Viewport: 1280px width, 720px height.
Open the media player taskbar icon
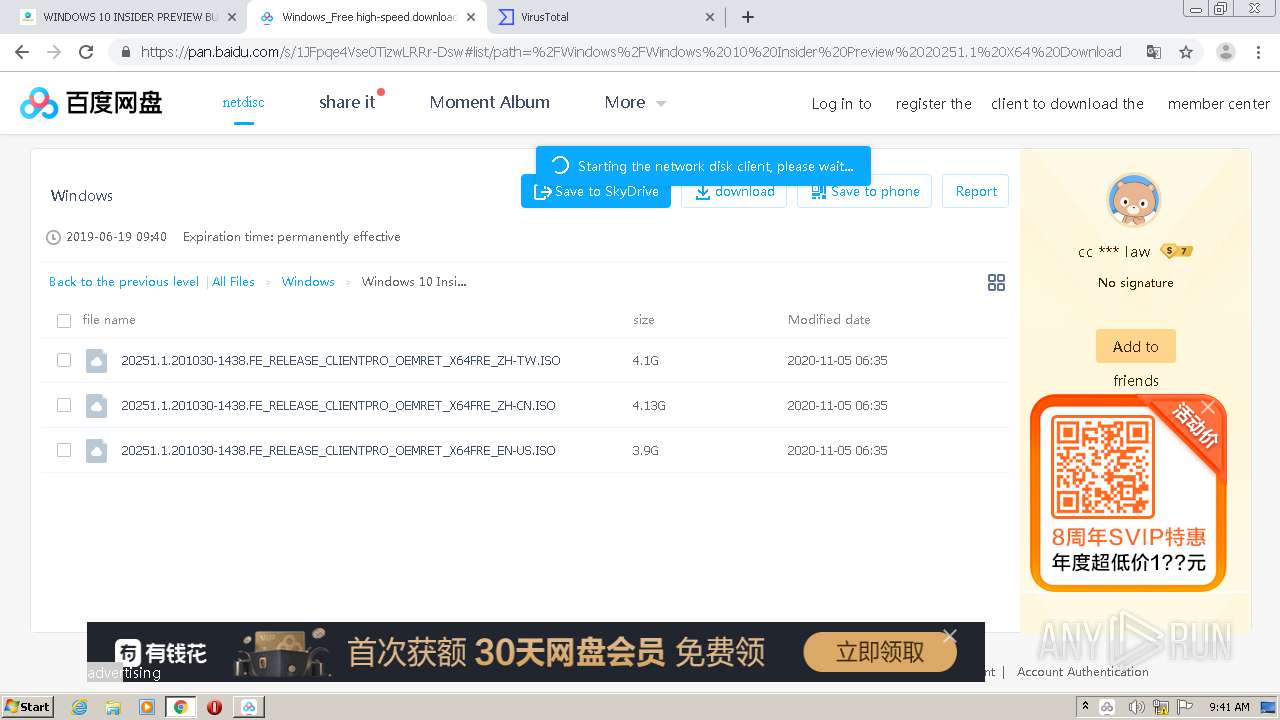pos(147,707)
